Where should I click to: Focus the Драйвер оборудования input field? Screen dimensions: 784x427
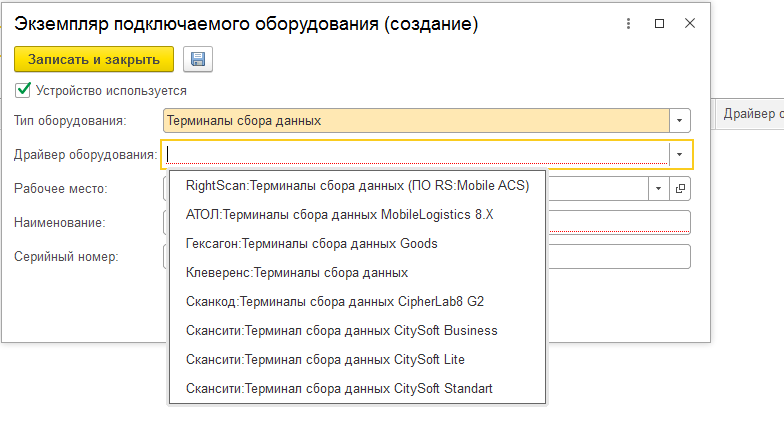(x=416, y=154)
